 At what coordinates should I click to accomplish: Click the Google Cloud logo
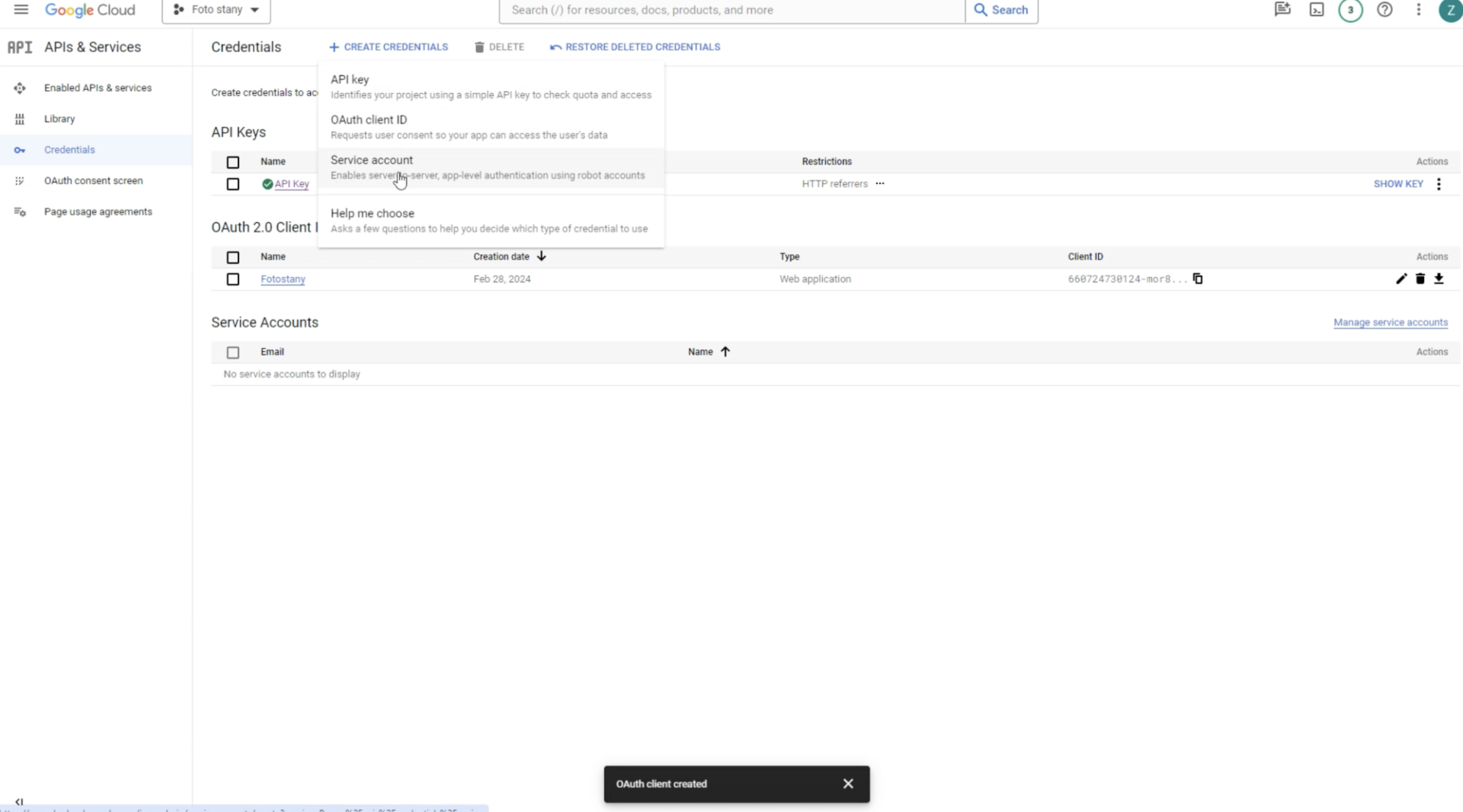point(90,10)
